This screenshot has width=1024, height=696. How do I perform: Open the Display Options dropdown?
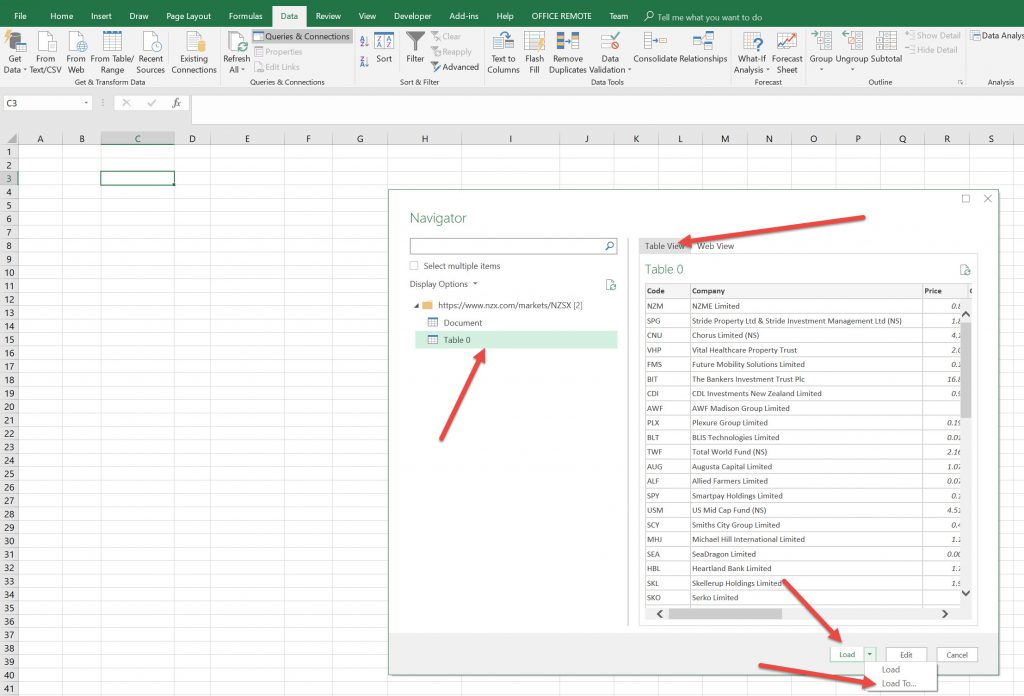pos(444,284)
